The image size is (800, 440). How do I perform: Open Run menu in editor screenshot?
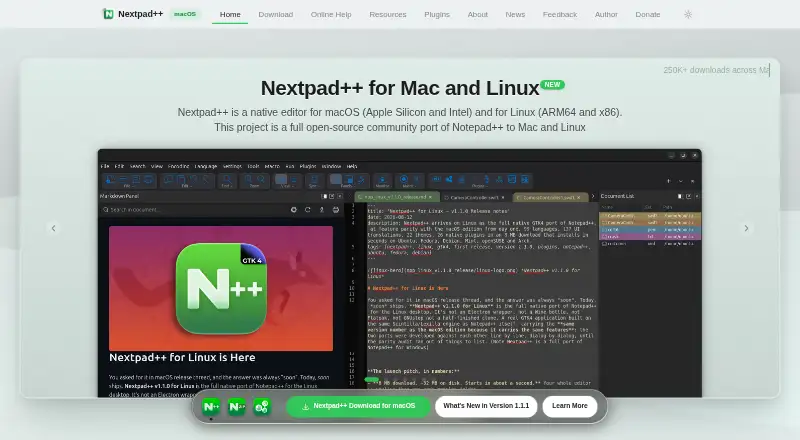pos(290,166)
